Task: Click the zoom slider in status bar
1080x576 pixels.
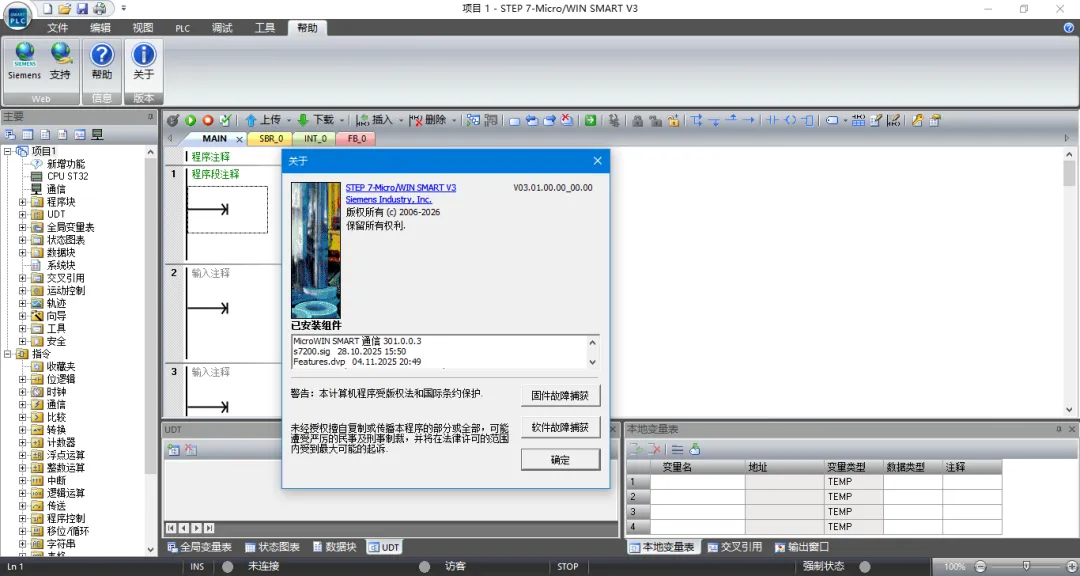Action: (x=1026, y=566)
